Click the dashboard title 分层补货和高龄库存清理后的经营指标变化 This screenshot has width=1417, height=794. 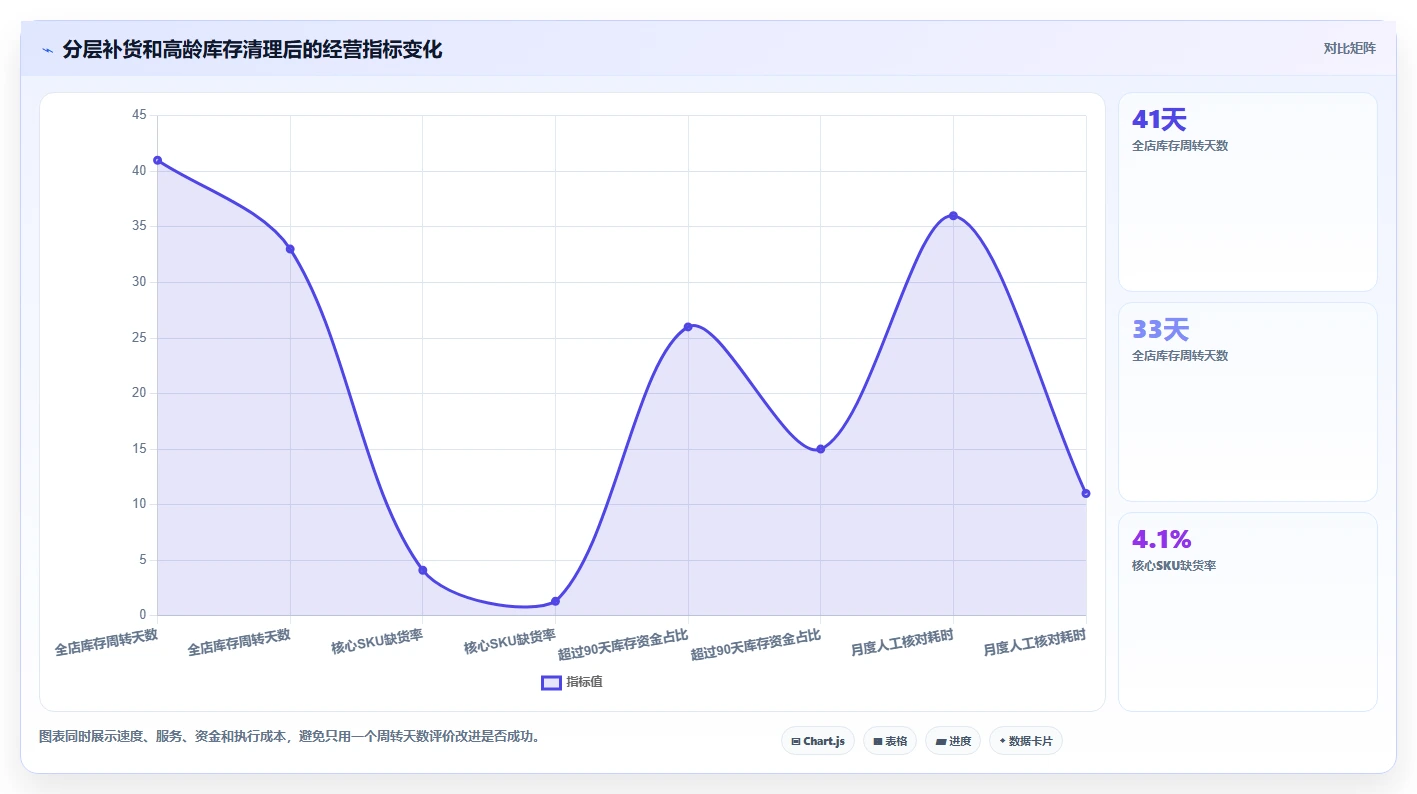click(252, 50)
